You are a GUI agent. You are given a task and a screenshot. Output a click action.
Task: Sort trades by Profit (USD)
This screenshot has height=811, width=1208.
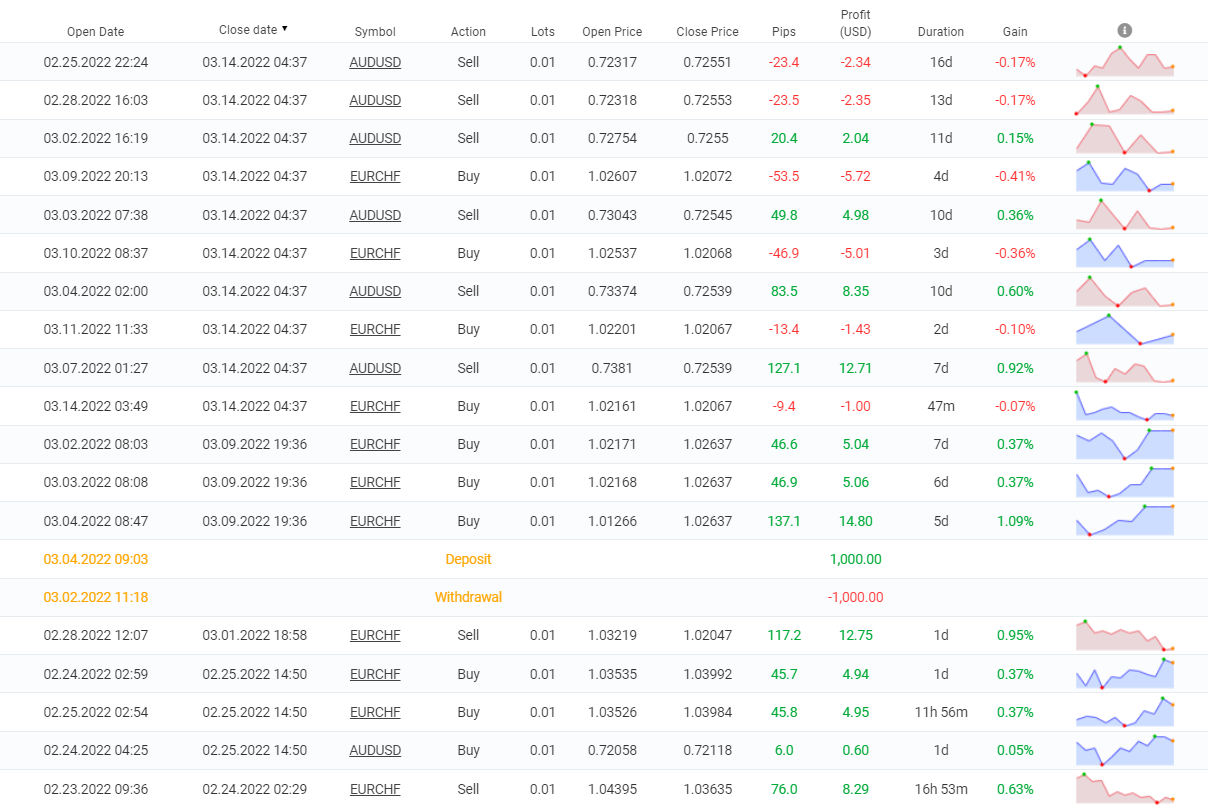(x=855, y=24)
